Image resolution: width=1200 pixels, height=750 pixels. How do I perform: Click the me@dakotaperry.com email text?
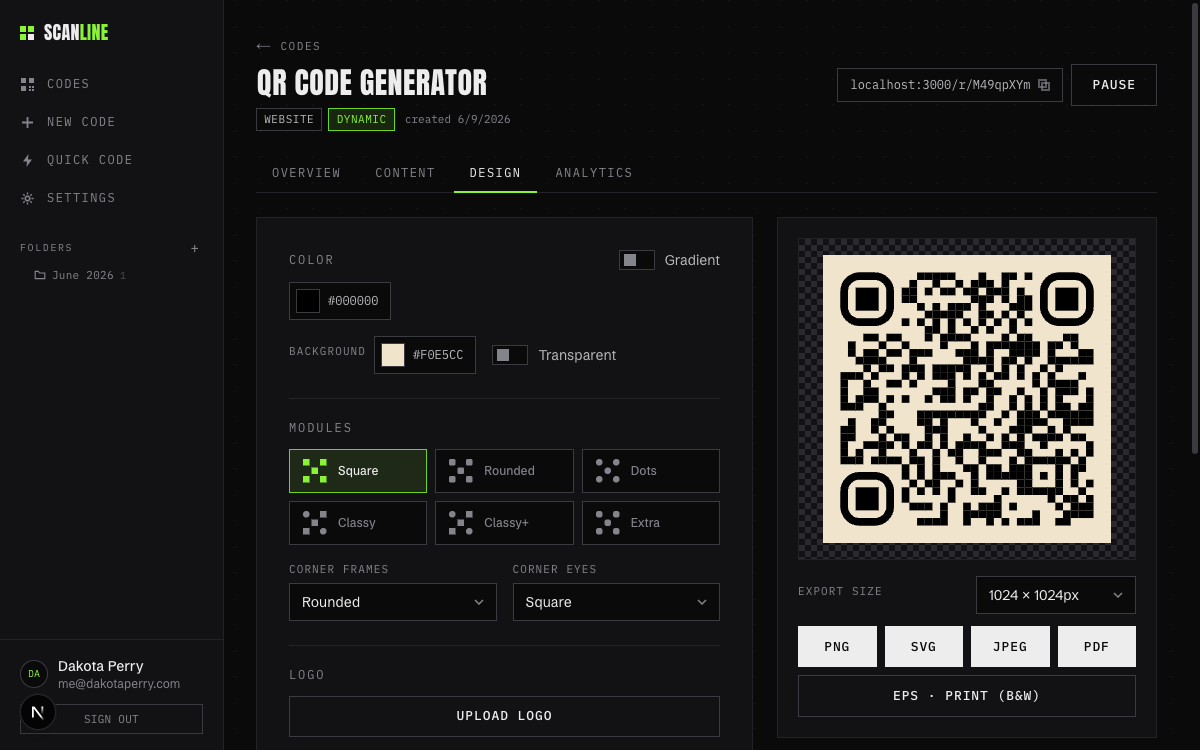(x=119, y=684)
